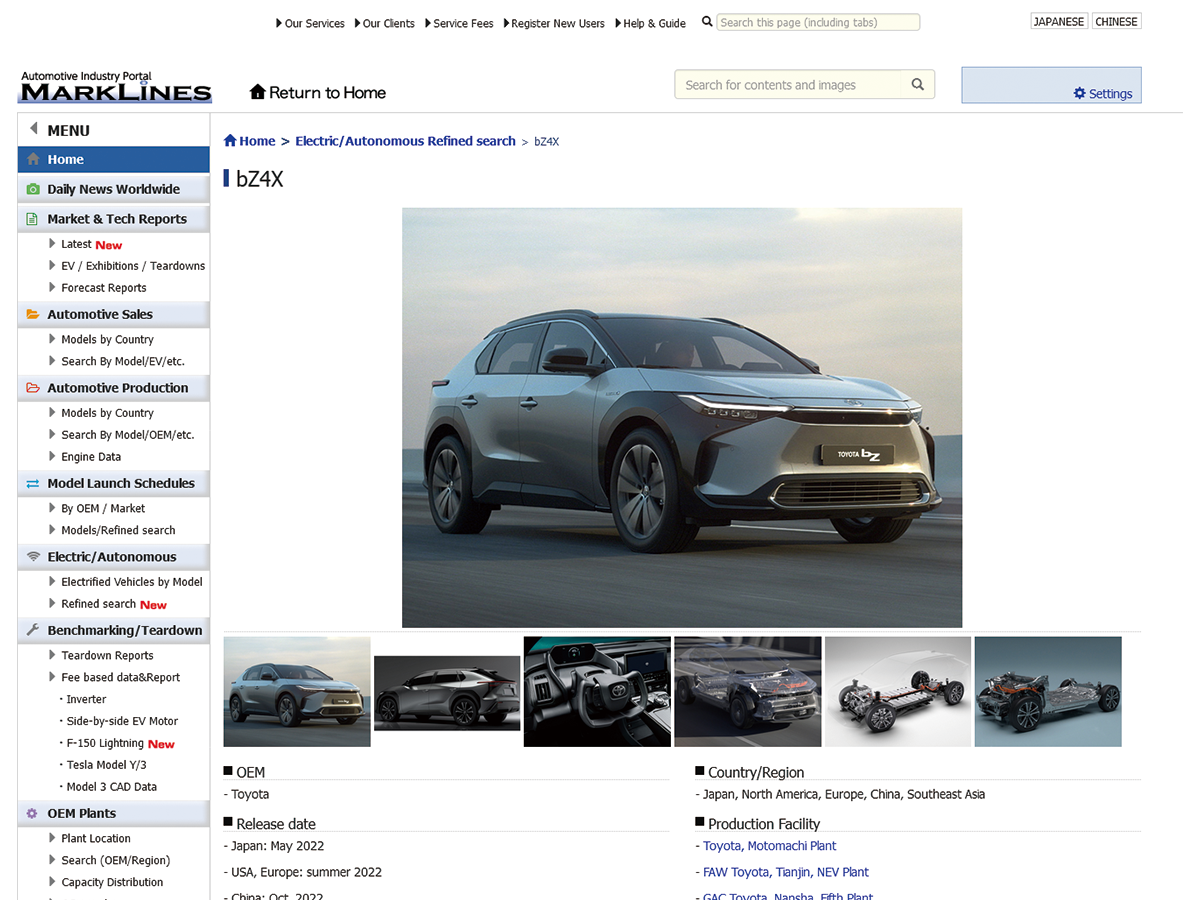Open Electric/Autonomous Refined search breadcrumb
The height and width of the screenshot is (900, 1200).
405,141
